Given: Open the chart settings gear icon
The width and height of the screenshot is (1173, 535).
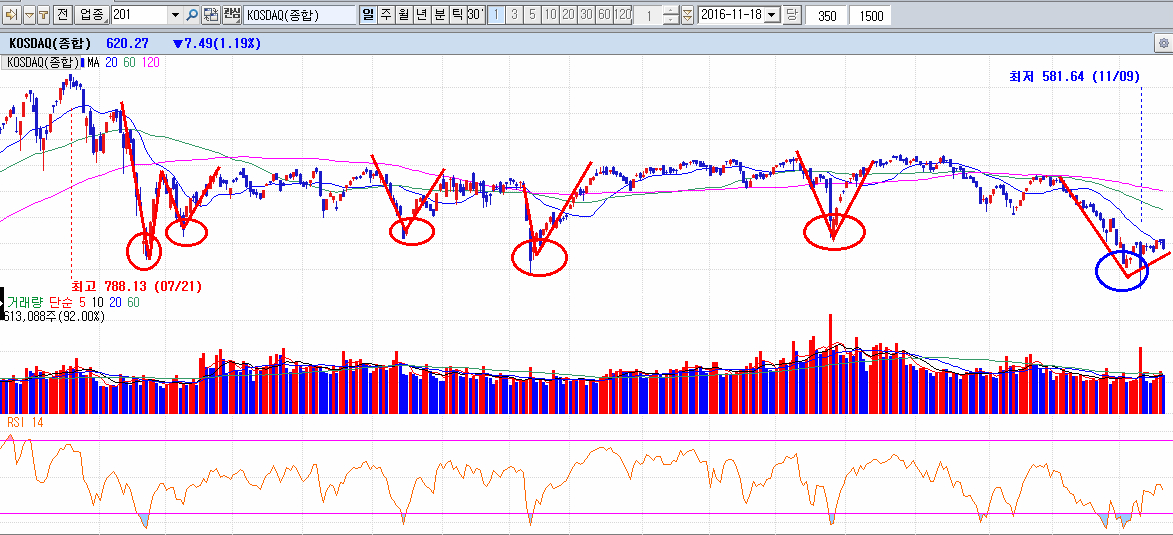Looking at the screenshot, I should pyautogui.click(x=1163, y=44).
